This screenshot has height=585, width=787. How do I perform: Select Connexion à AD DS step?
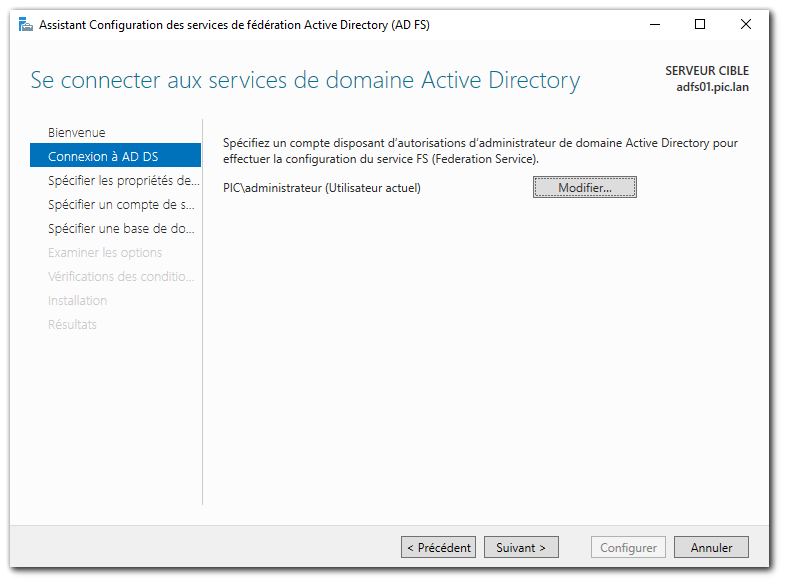[x=115, y=156]
